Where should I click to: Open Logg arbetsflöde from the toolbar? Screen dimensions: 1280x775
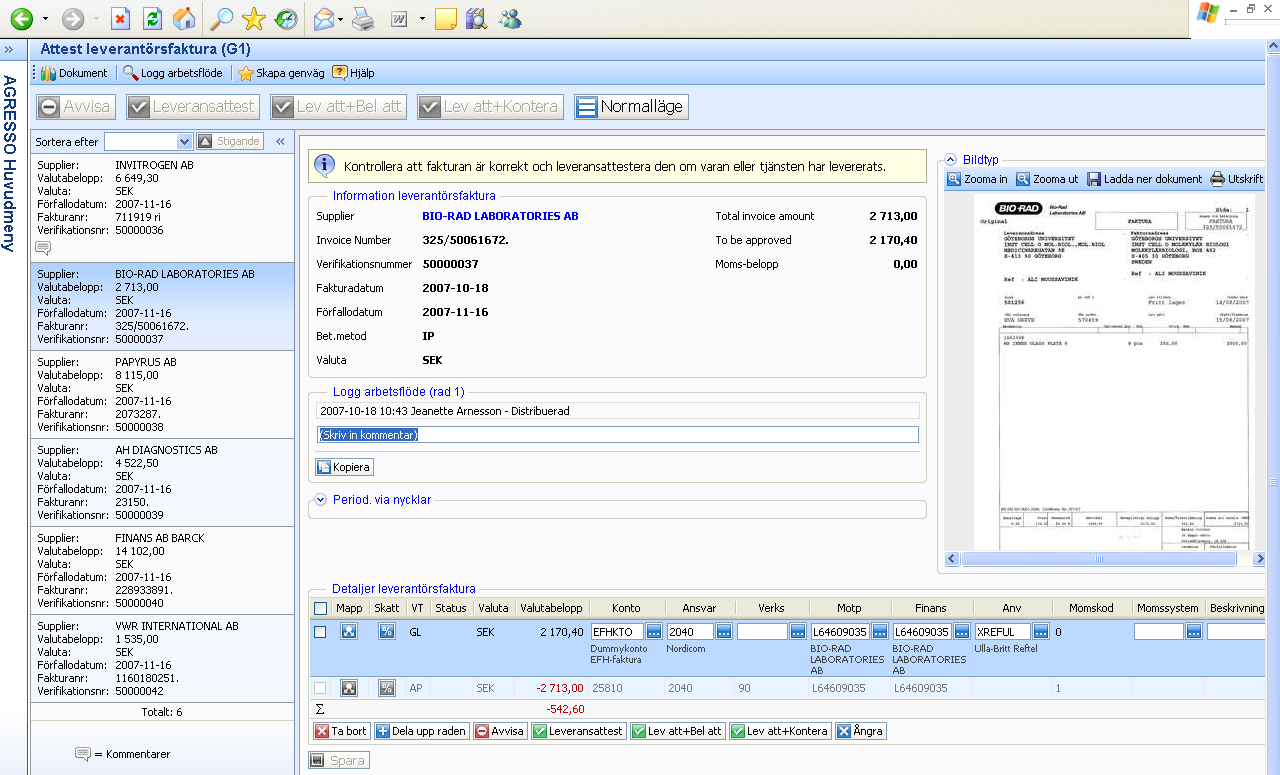pyautogui.click(x=173, y=73)
